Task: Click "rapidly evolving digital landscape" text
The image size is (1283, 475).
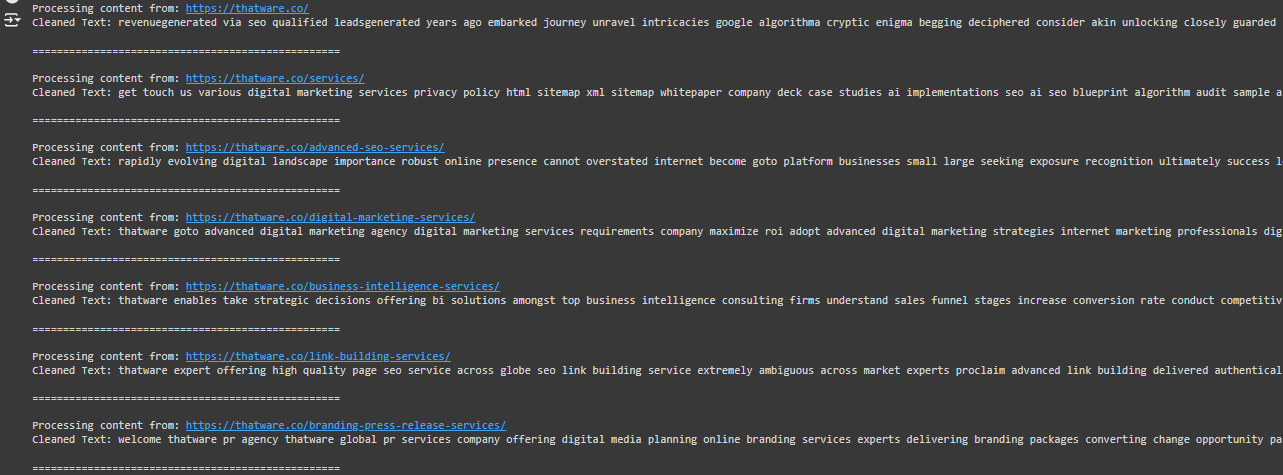Action: 223,161
